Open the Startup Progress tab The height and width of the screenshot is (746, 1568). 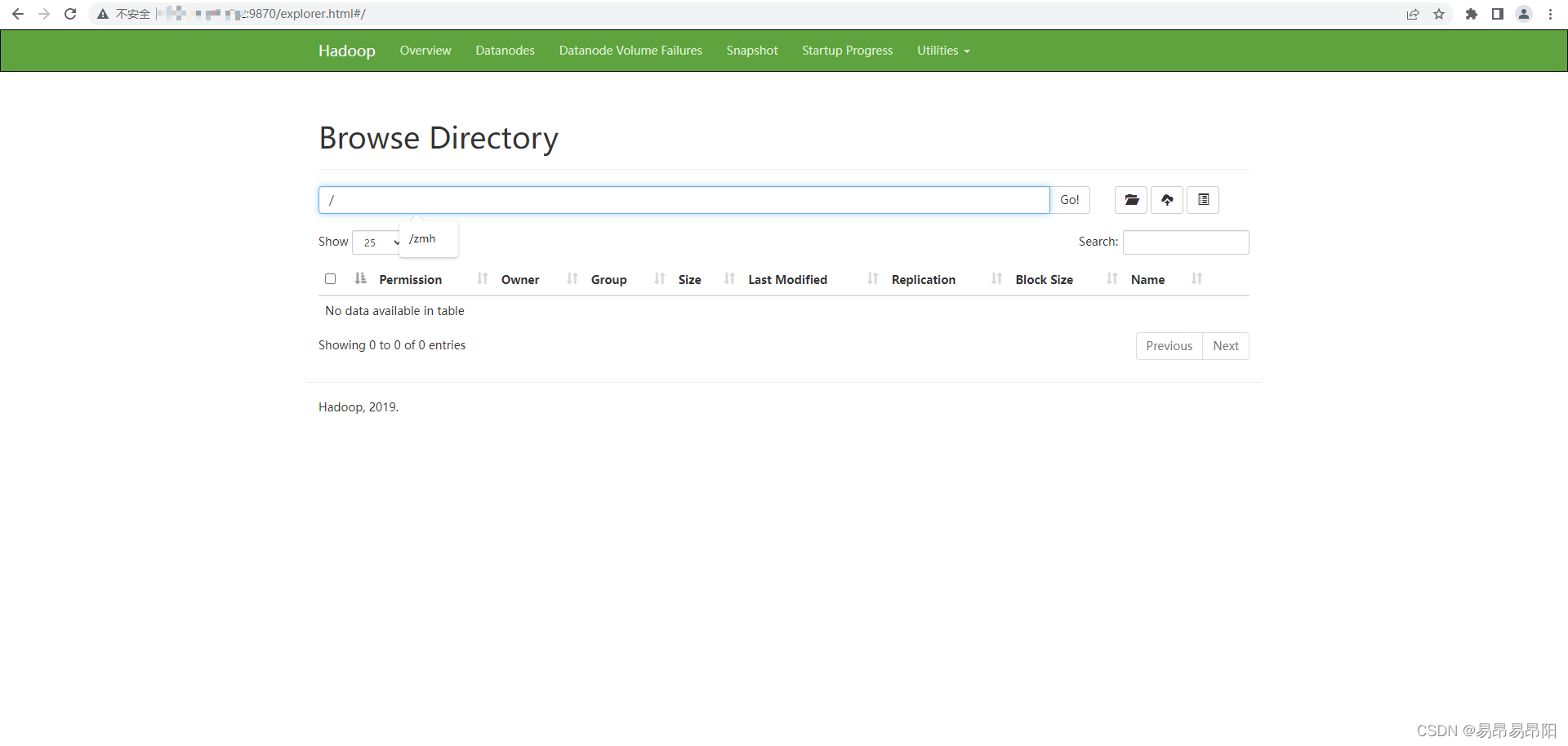[x=848, y=51]
